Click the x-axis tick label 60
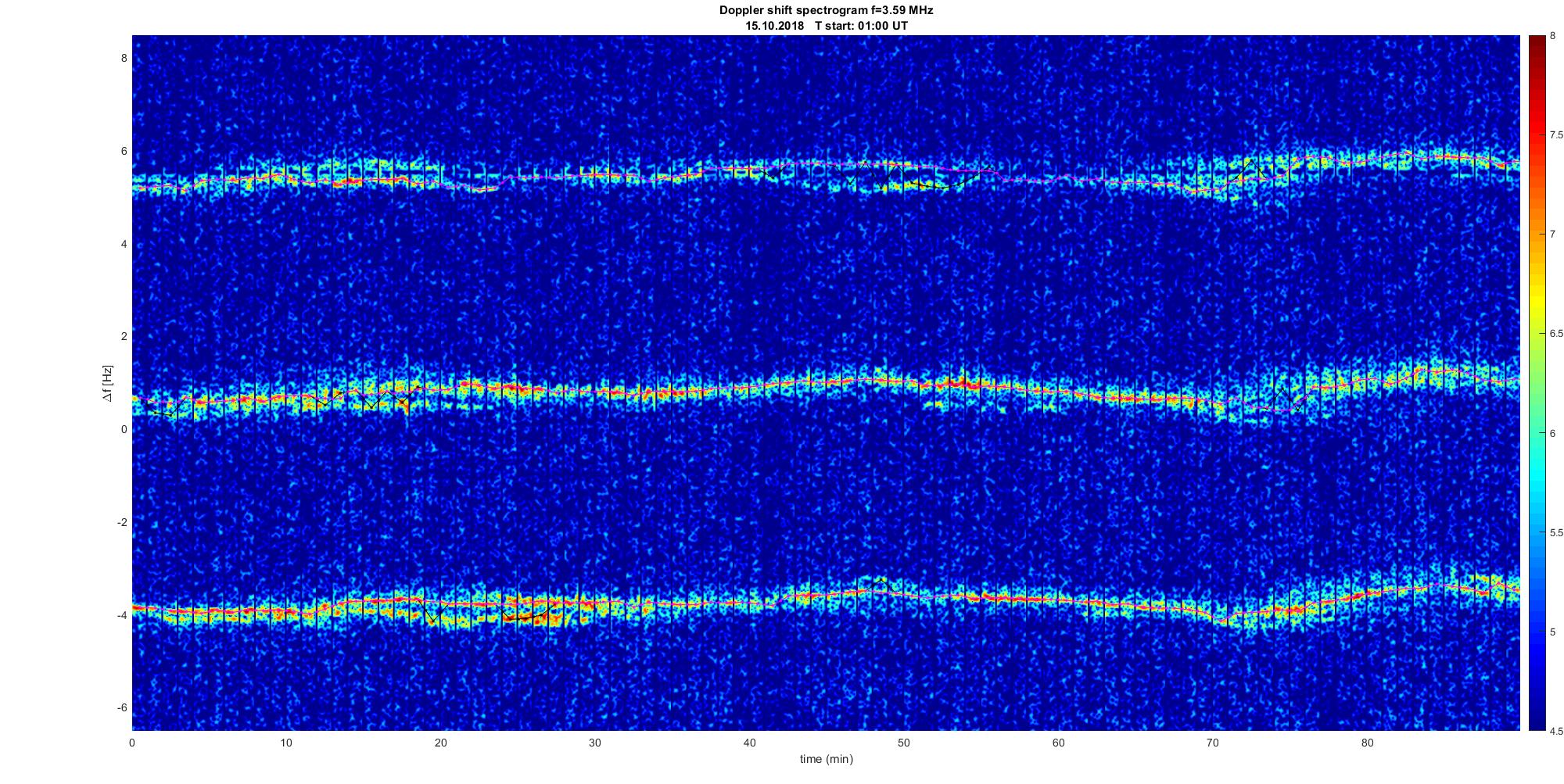 coord(1058,743)
